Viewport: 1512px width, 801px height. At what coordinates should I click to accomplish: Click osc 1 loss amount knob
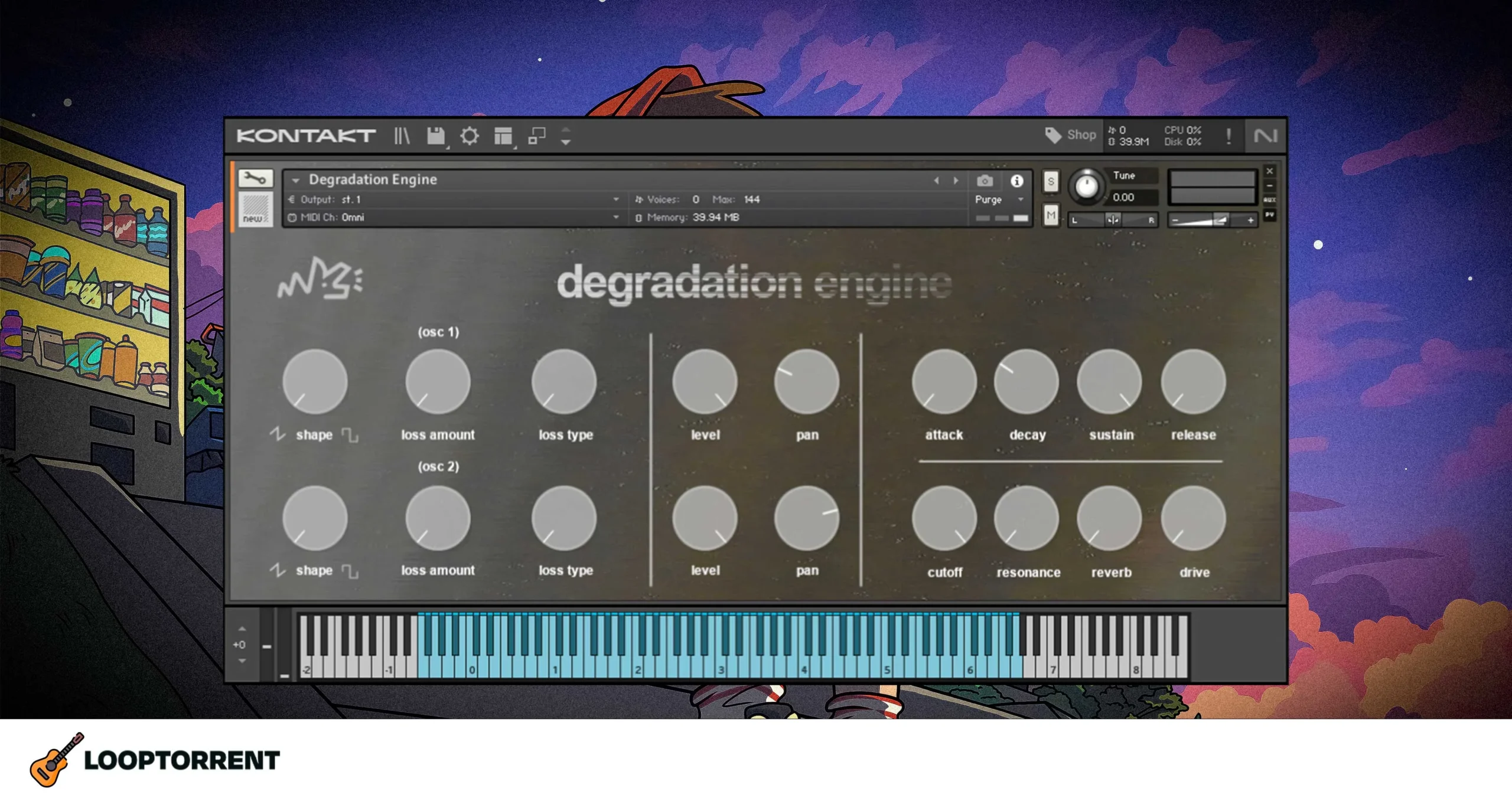[438, 381]
